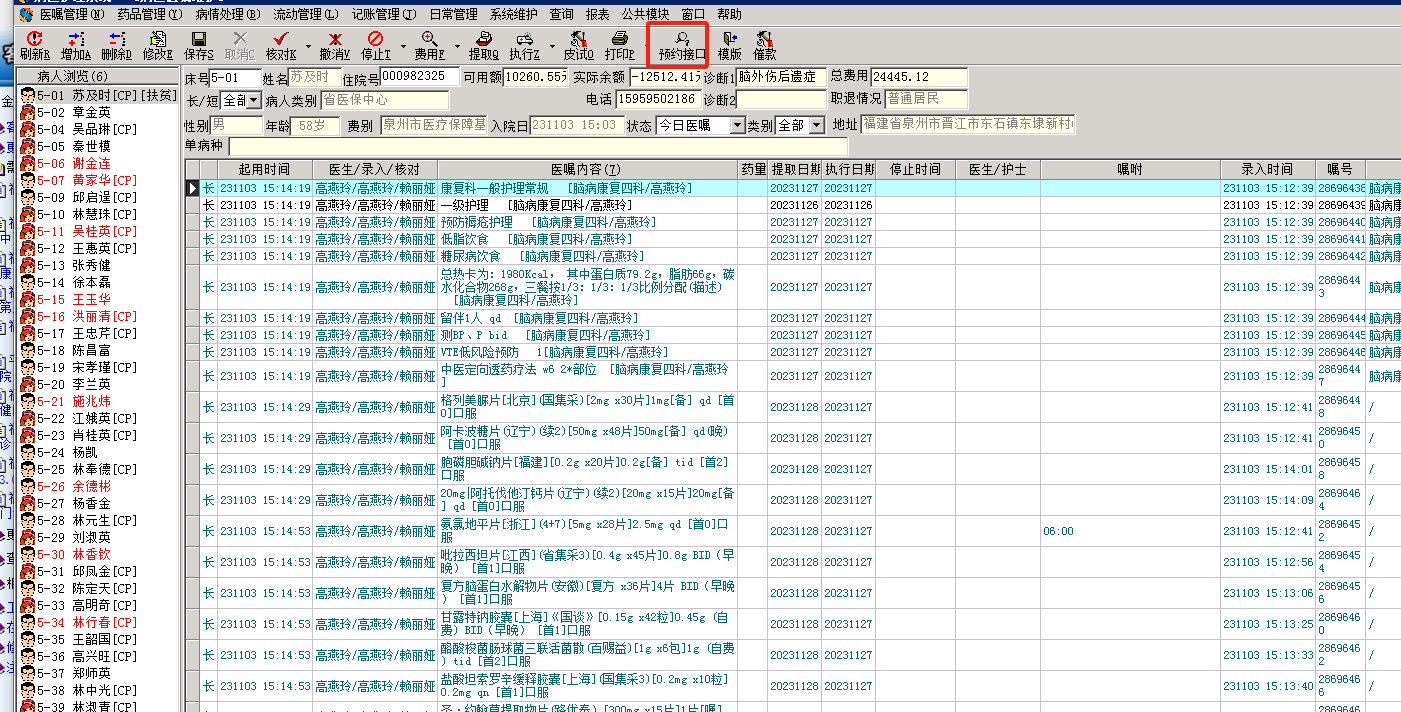Click the 电话 phone number field
1401x712 pixels.
tap(657, 99)
